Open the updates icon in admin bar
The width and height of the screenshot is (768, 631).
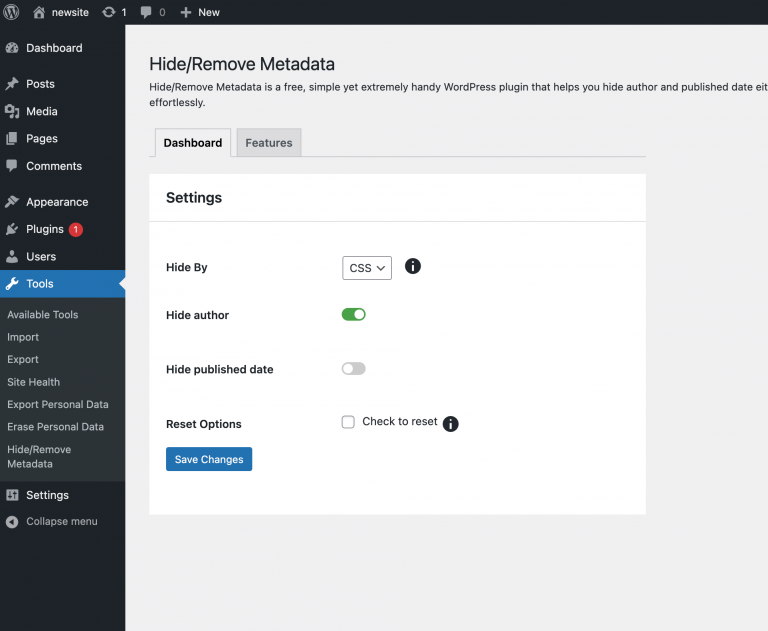(108, 12)
